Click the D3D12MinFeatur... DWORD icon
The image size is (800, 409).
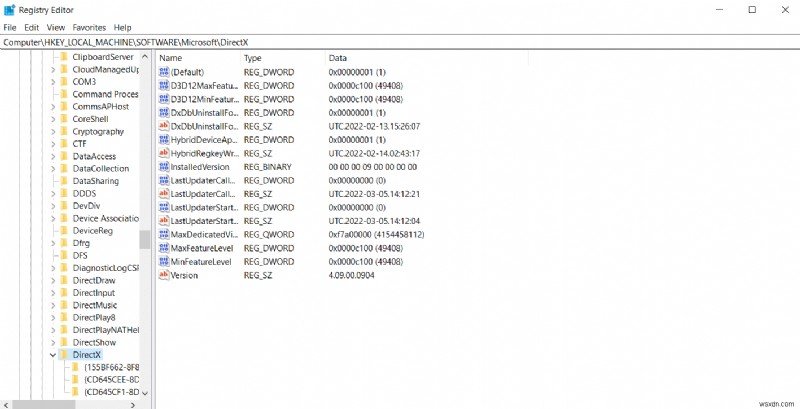pos(164,99)
